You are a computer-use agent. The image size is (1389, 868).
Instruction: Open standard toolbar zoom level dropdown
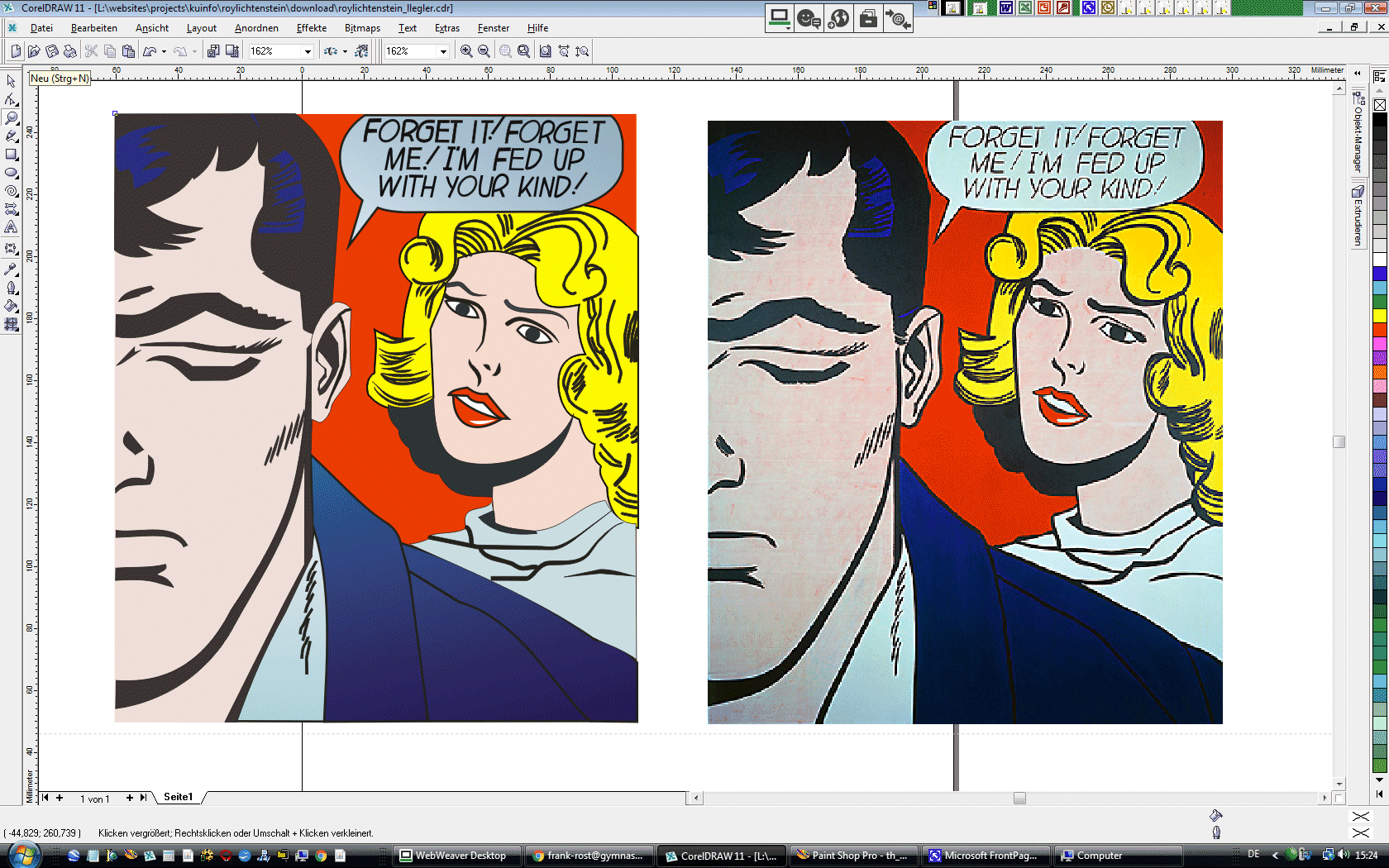(x=308, y=51)
